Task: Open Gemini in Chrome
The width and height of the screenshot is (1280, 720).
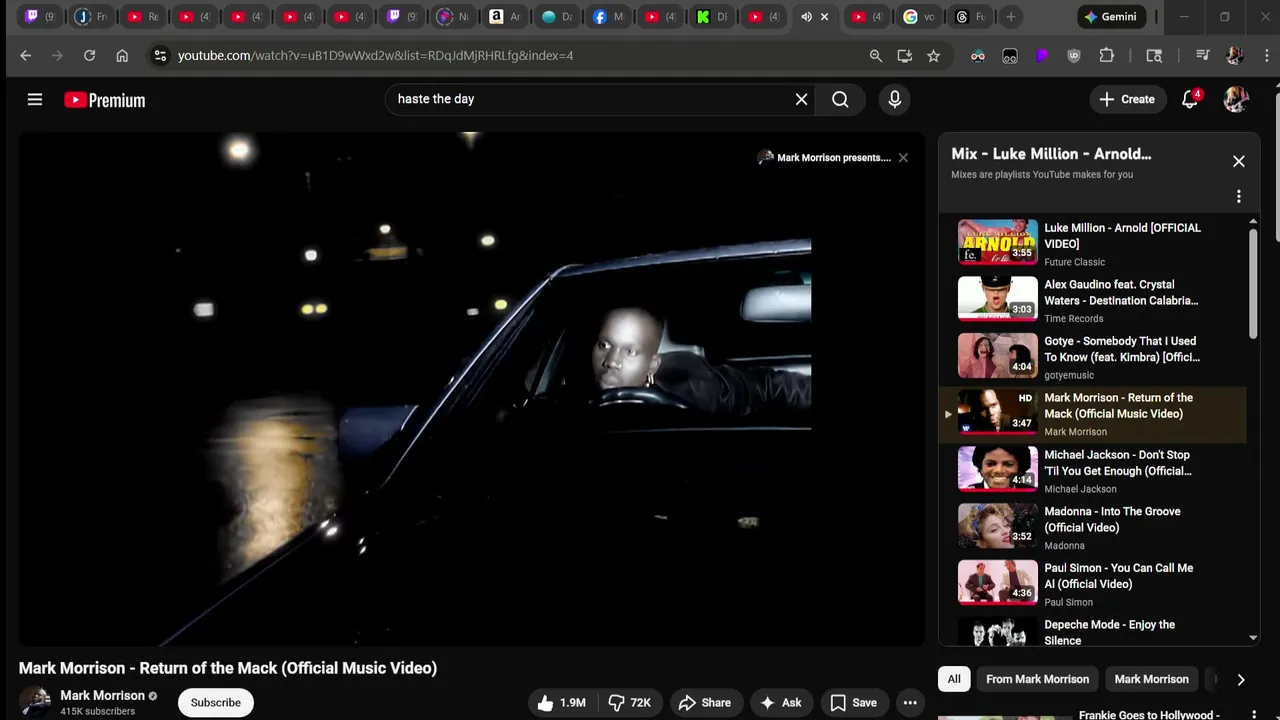Action: click(1110, 17)
